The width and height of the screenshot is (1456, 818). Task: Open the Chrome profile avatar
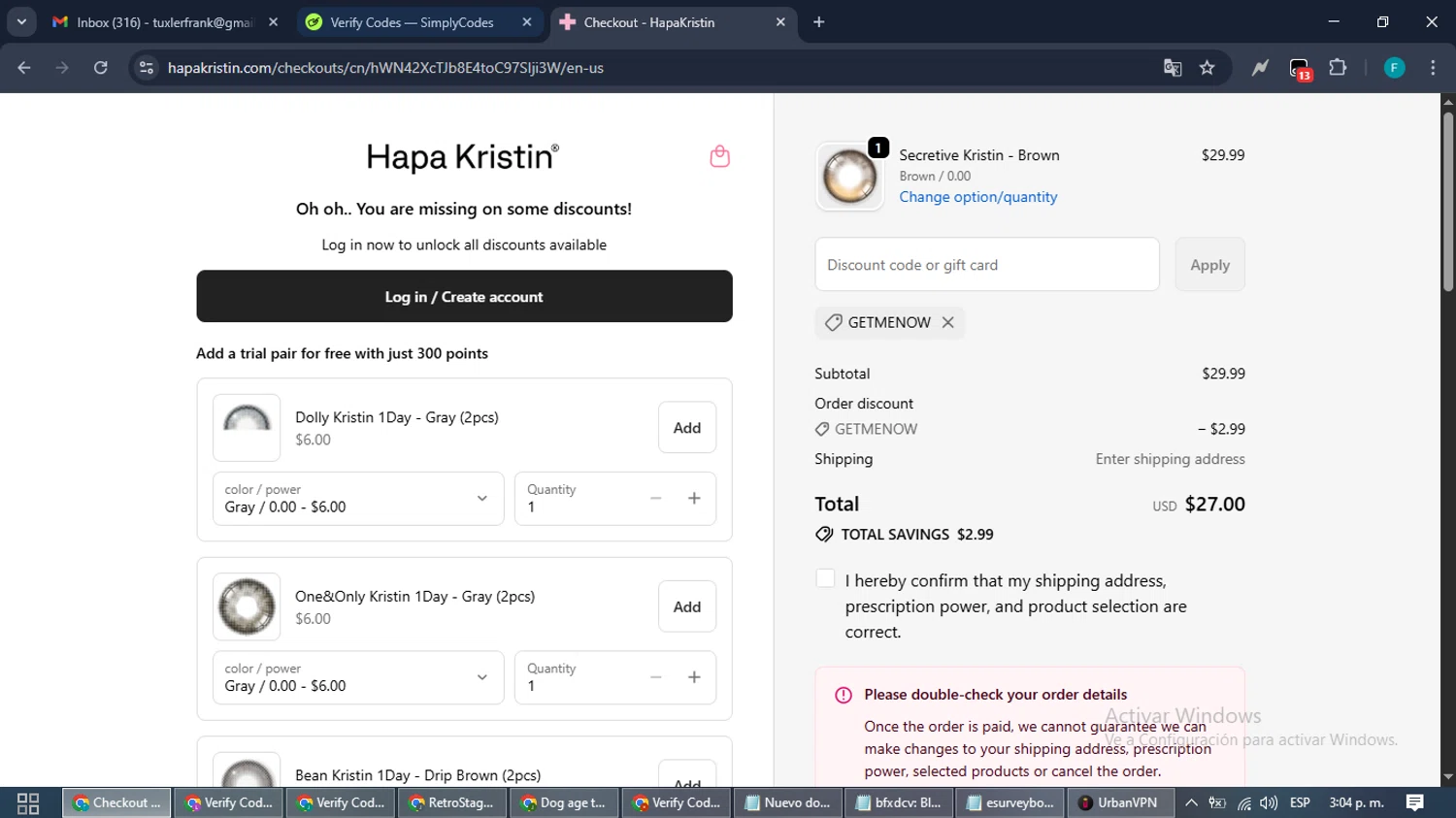(1394, 68)
